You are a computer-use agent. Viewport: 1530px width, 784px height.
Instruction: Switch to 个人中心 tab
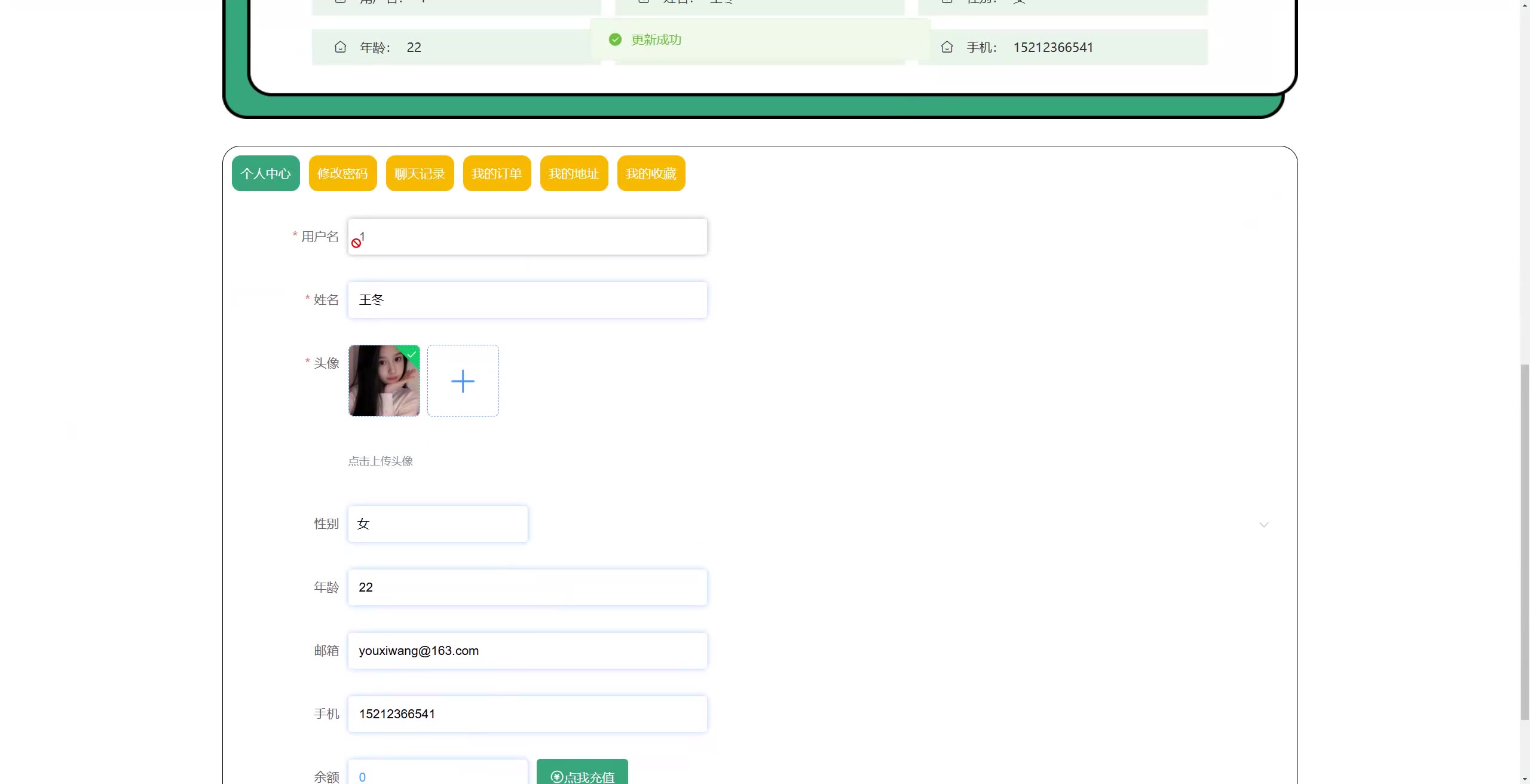click(265, 173)
